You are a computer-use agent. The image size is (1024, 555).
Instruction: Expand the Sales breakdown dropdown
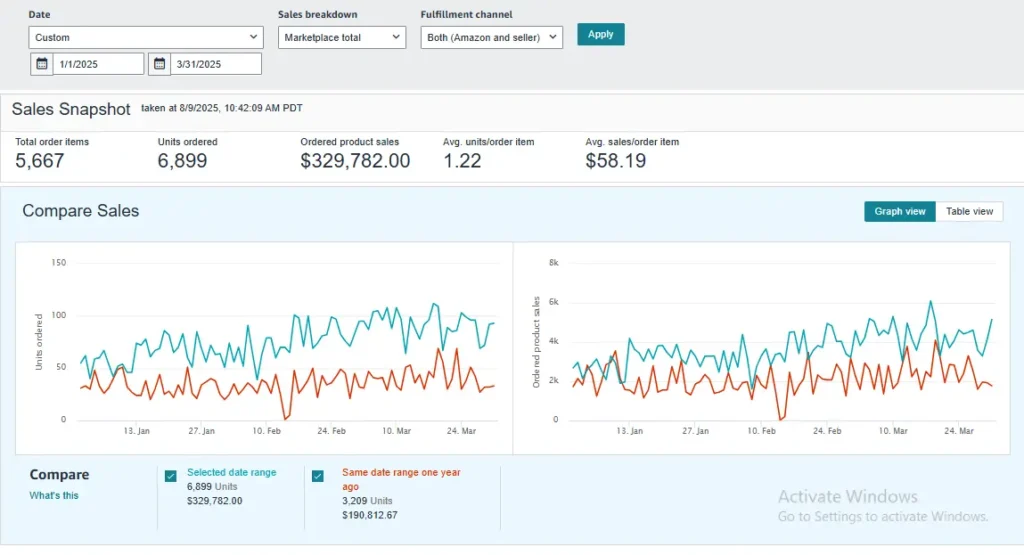pyautogui.click(x=341, y=37)
